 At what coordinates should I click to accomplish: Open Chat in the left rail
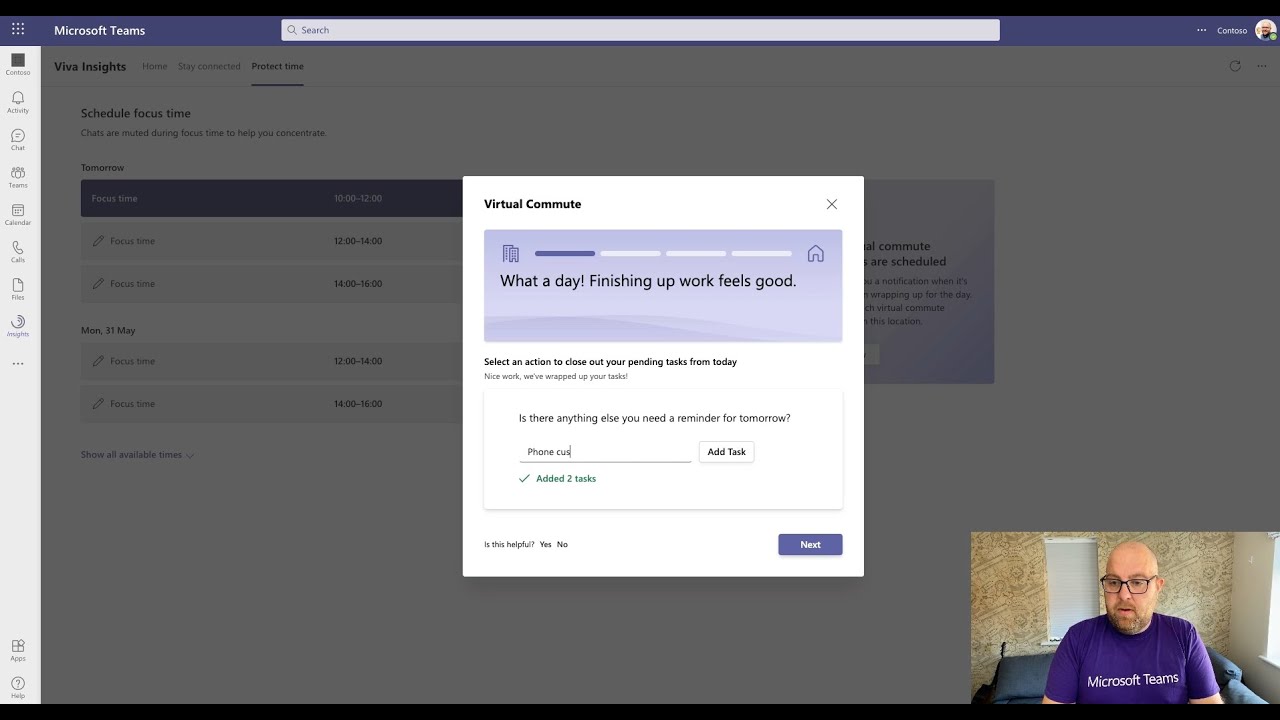pos(18,140)
